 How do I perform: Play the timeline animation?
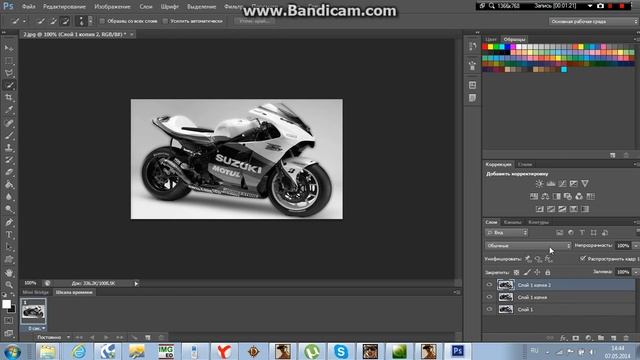click(x=106, y=338)
